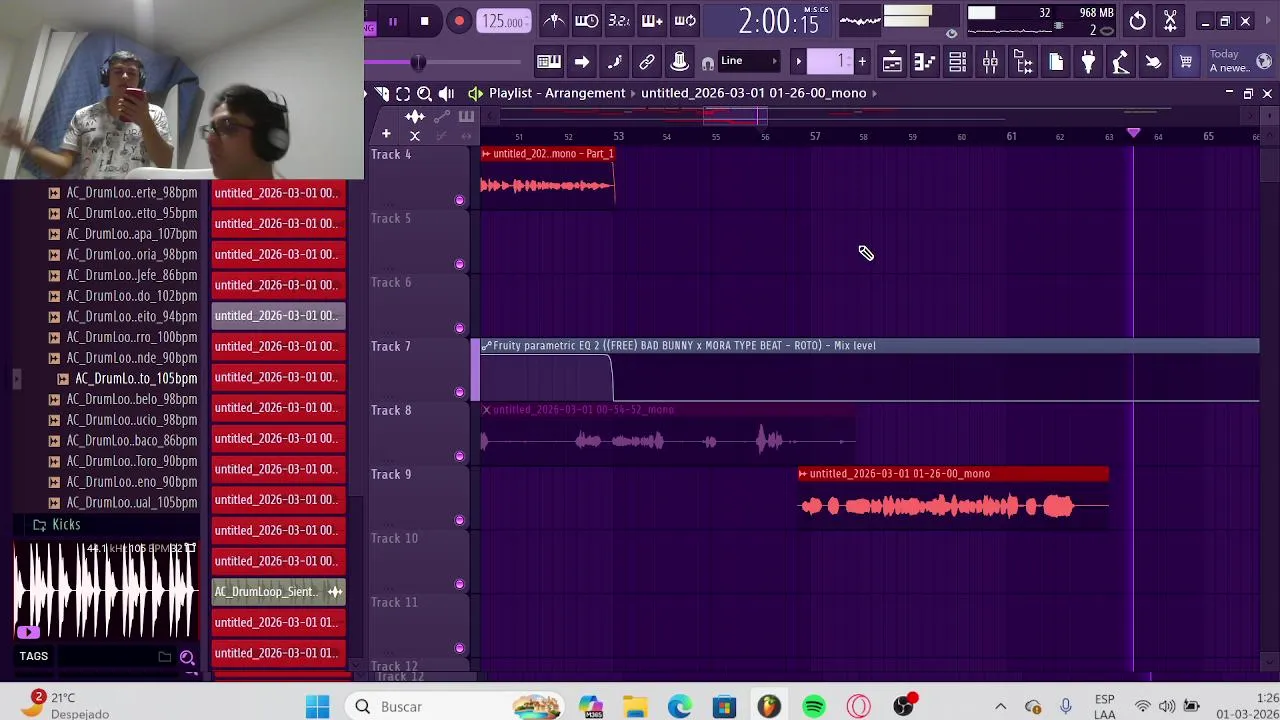Click the browser search magnifier icon
Image resolution: width=1280 pixels, height=720 pixels.
pyautogui.click(x=187, y=657)
